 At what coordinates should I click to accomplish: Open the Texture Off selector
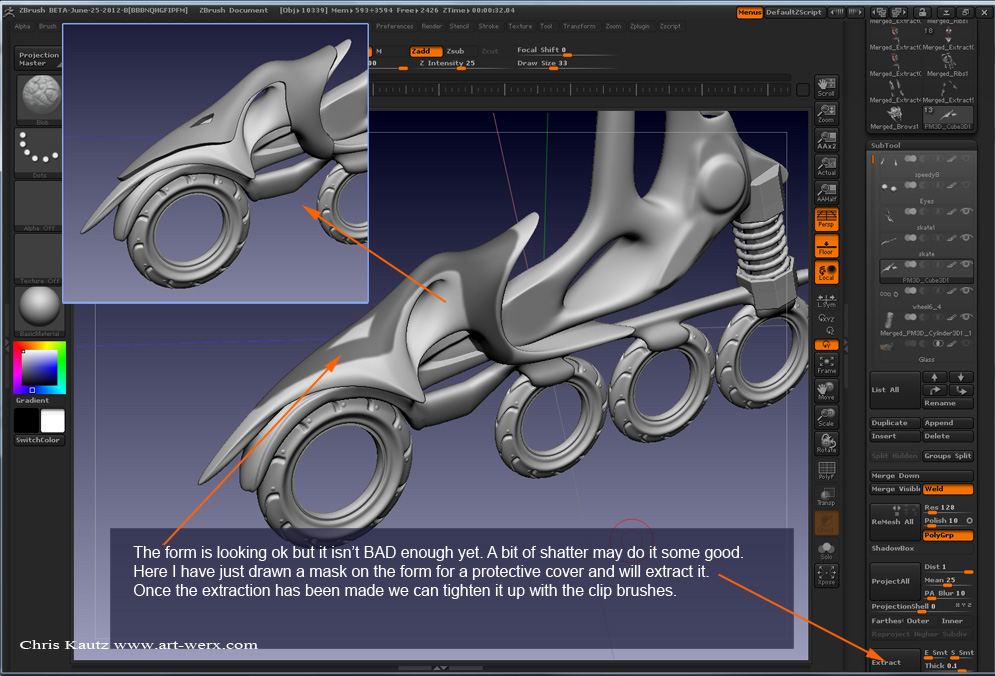tap(39, 259)
